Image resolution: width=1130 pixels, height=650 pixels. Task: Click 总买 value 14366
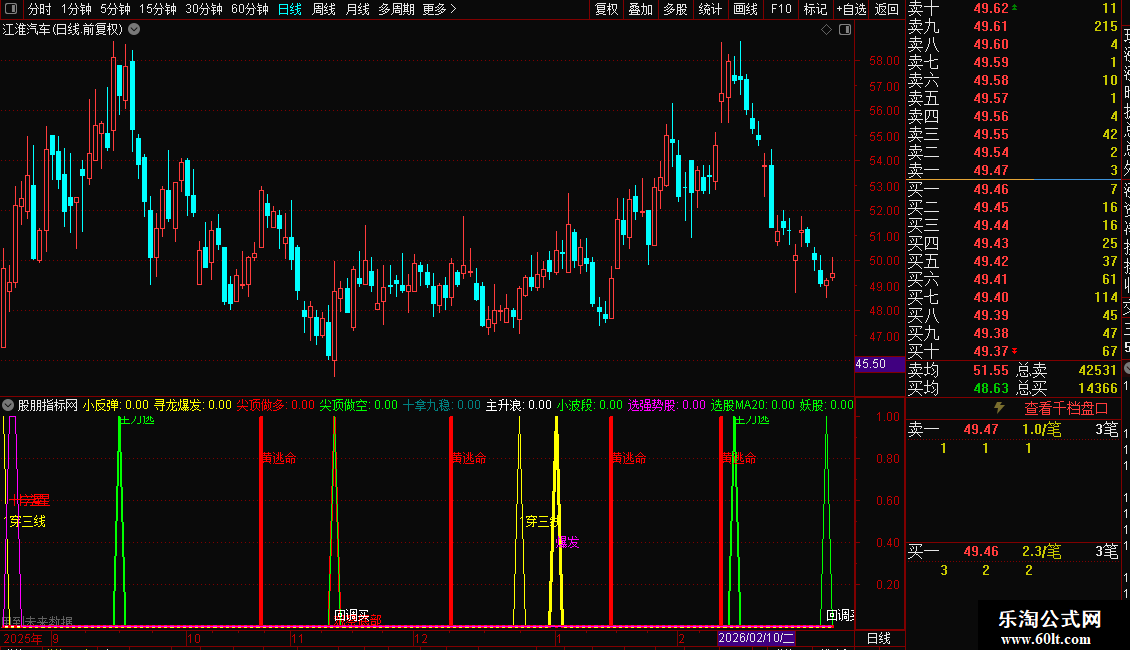point(1098,388)
